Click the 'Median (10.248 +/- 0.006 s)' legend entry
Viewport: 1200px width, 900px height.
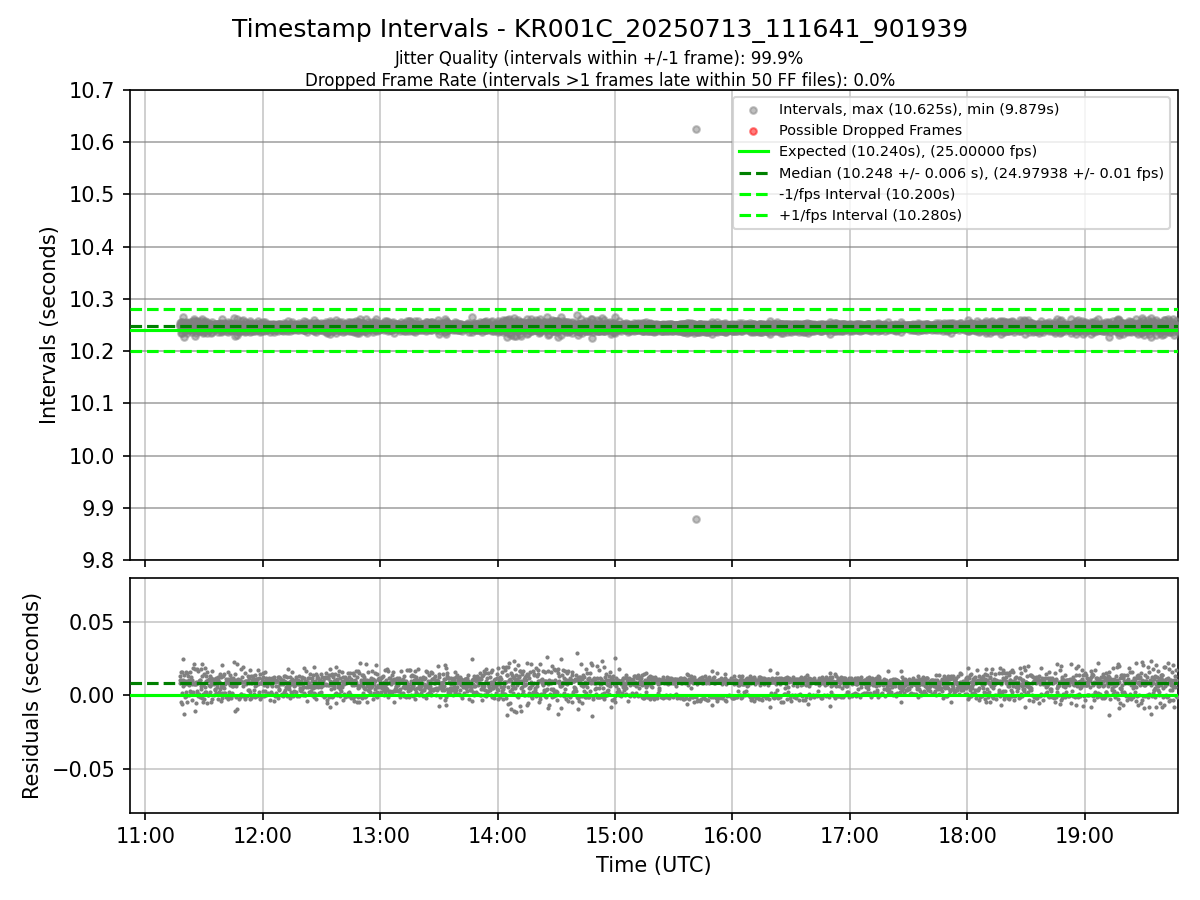pos(971,172)
